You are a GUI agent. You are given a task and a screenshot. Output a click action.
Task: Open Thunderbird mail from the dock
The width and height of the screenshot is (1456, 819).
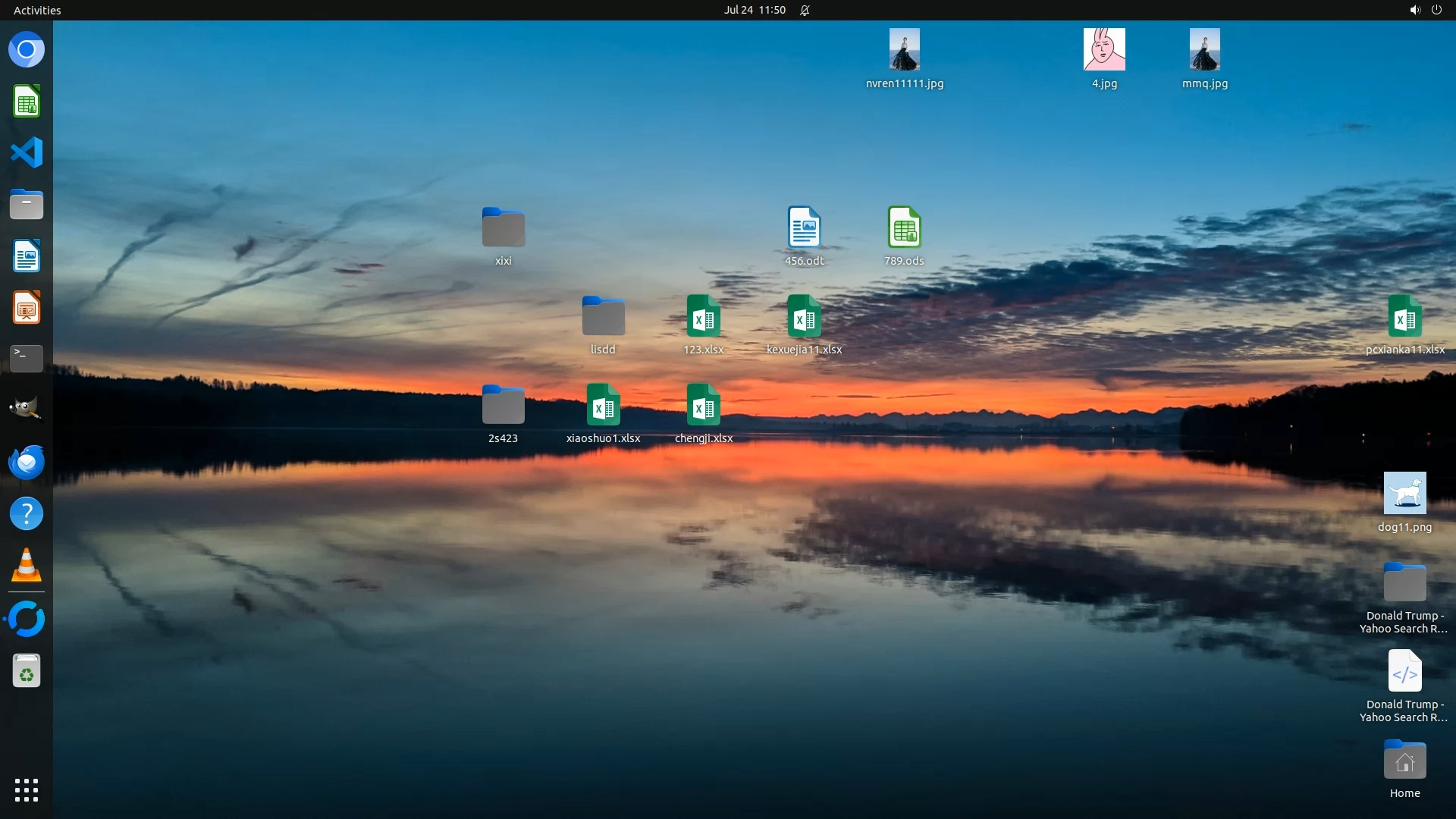(27, 462)
